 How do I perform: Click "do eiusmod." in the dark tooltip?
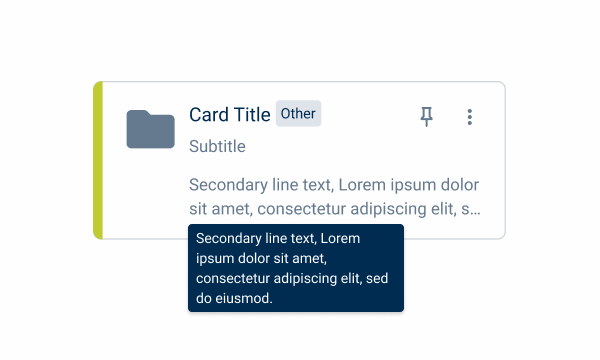pyautogui.click(x=234, y=298)
